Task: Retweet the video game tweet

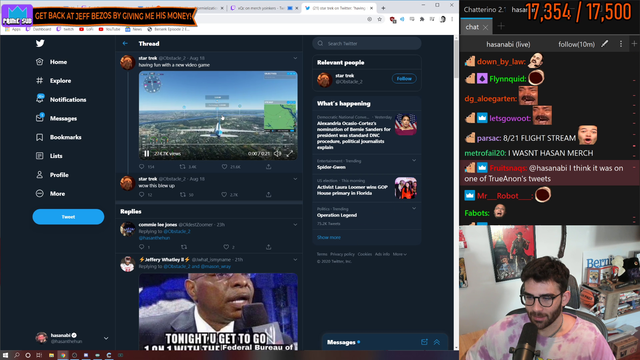Action: click(x=182, y=167)
